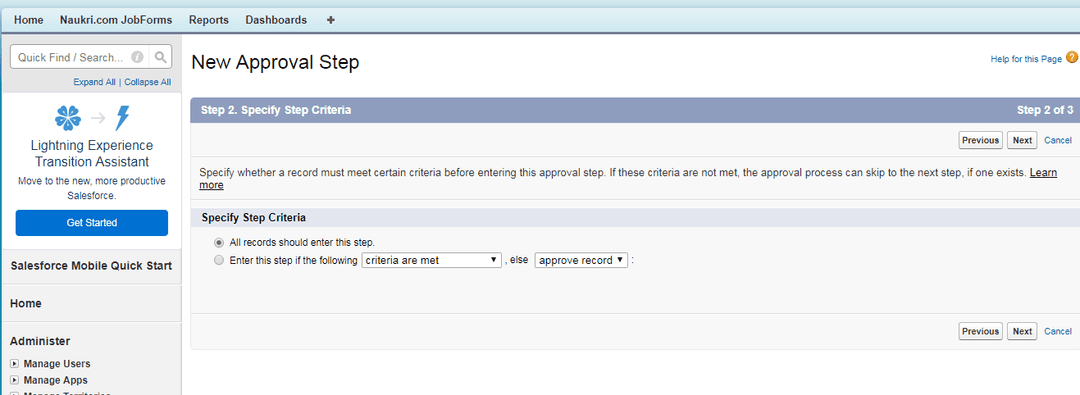This screenshot has height=395, width=1080.
Task: Open the 'criteria are met' dropdown
Action: click(x=431, y=261)
